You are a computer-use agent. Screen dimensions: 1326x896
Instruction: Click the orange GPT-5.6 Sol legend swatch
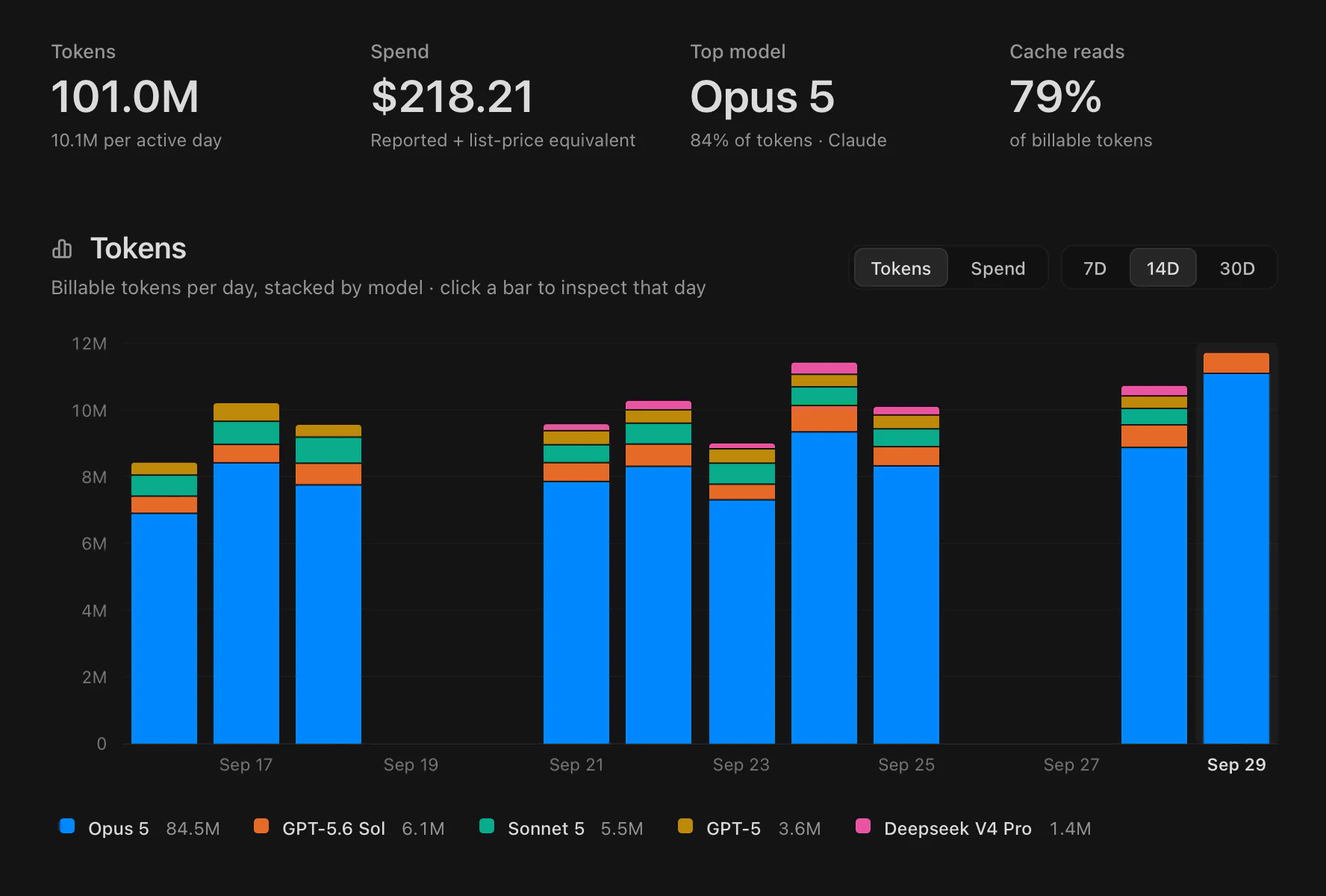[261, 827]
